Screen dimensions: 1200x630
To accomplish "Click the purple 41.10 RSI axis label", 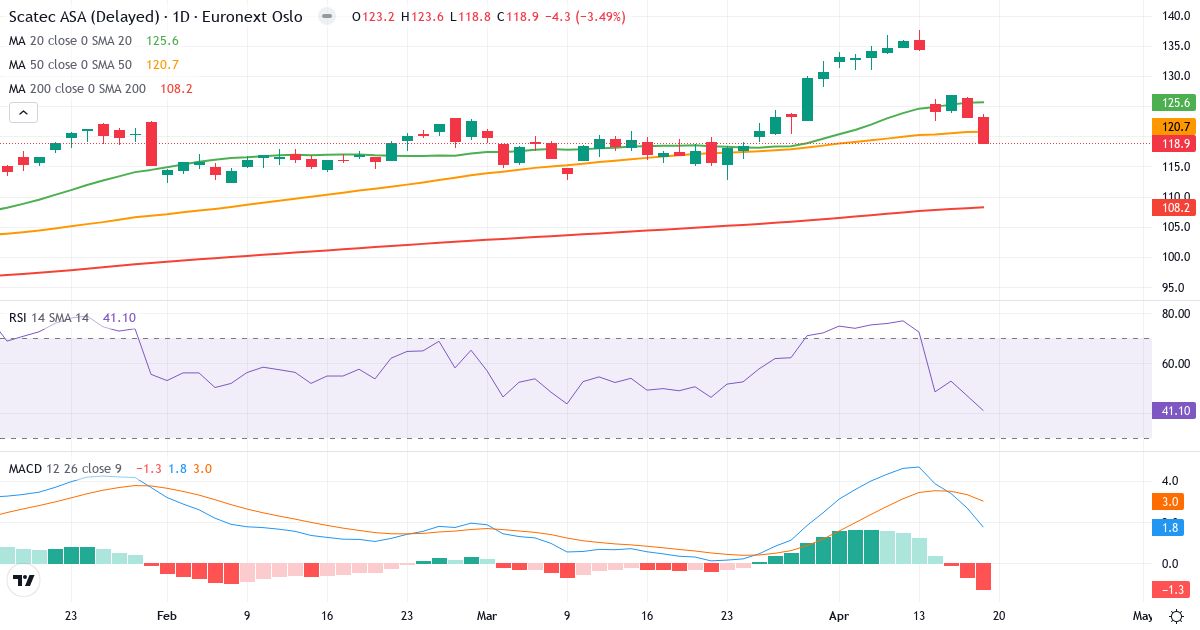I will 1171,411.
